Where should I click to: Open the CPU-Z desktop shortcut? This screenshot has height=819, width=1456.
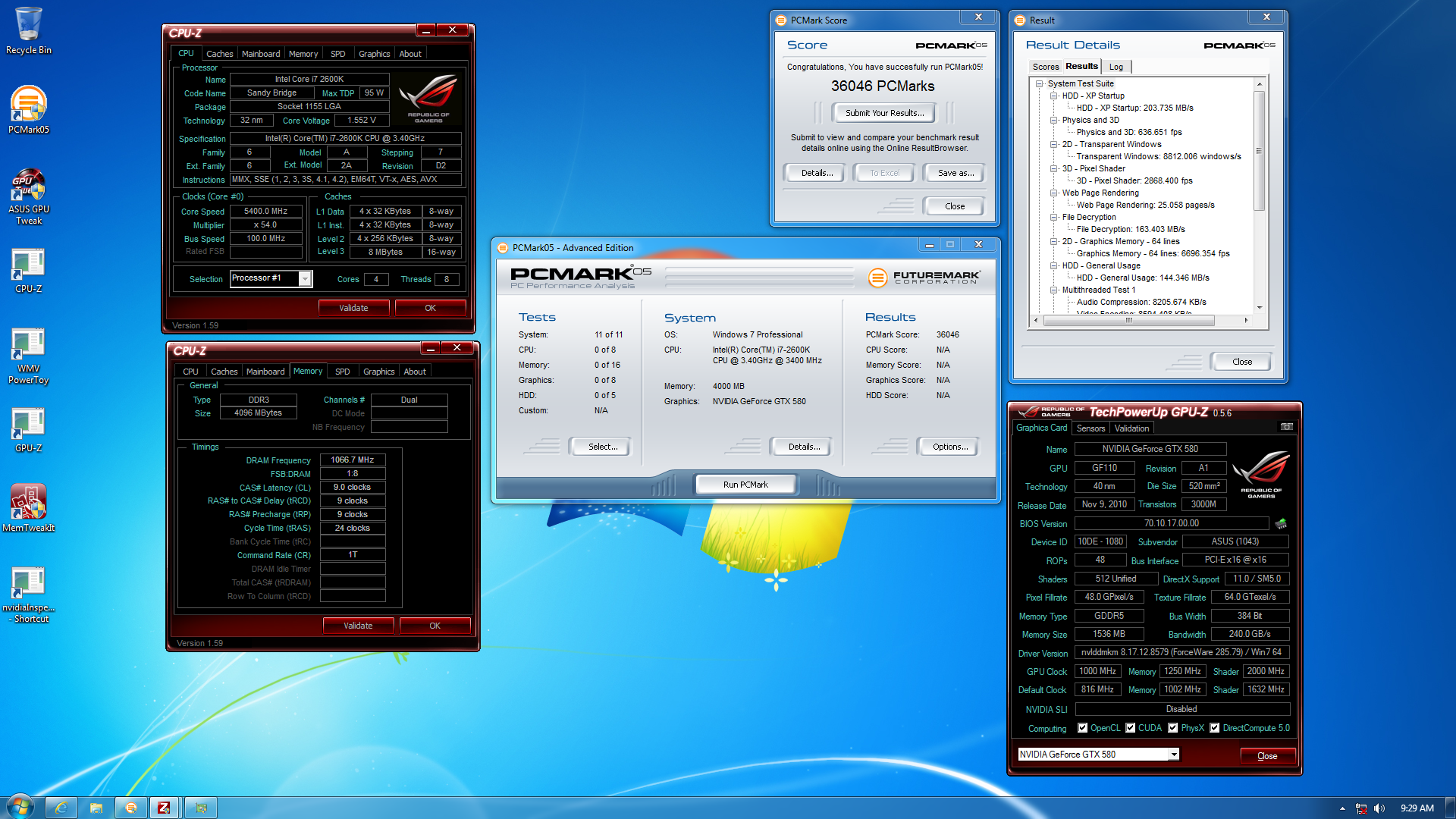28,270
